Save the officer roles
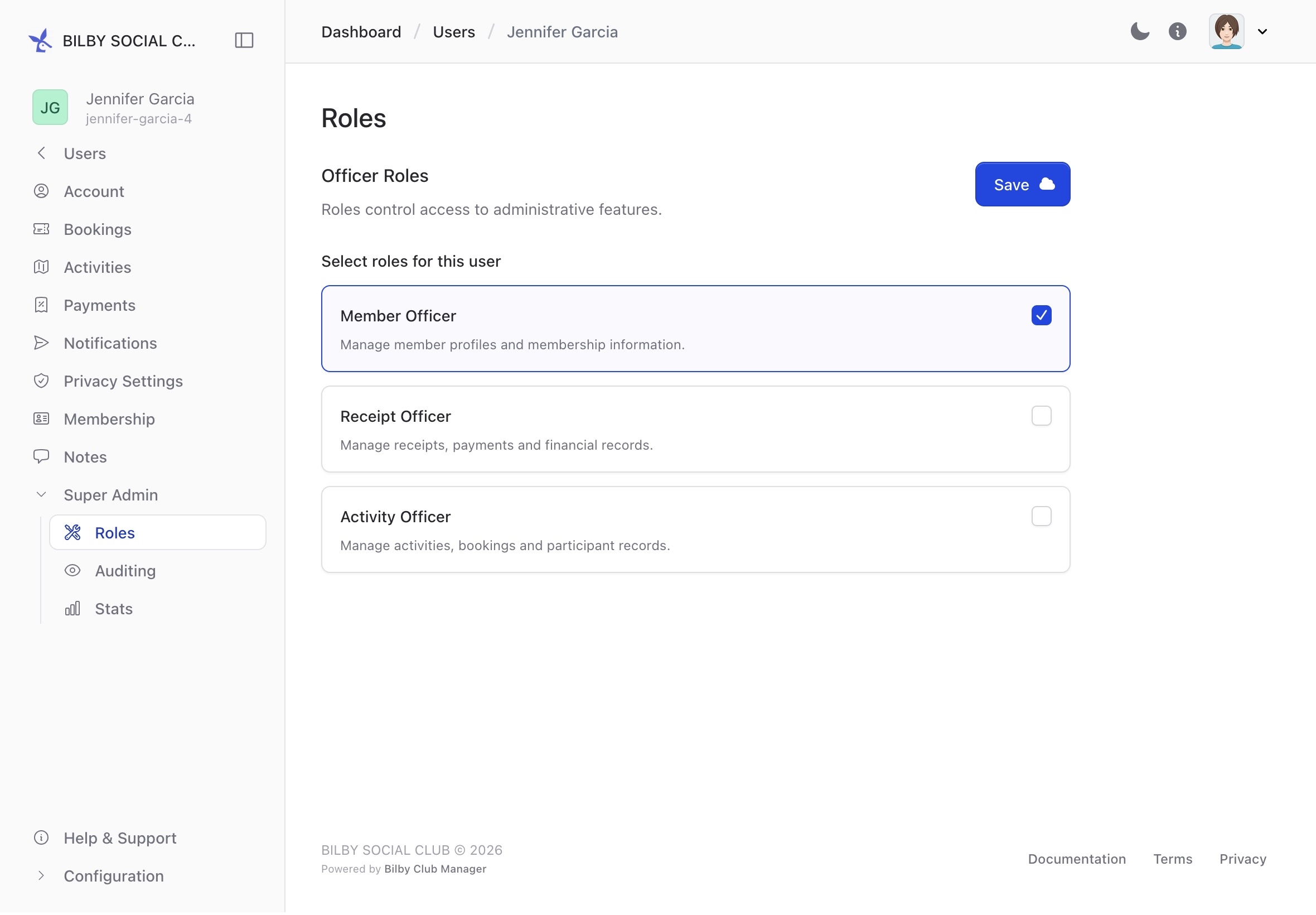Screen dimensions: 1316x915 point(1022,184)
